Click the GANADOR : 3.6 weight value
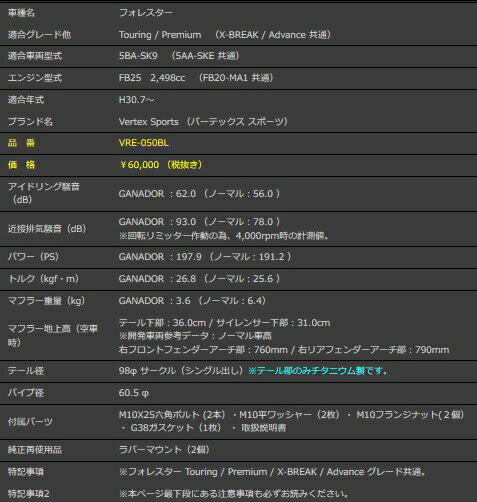Screen dimensions: 477x502 [192, 301]
